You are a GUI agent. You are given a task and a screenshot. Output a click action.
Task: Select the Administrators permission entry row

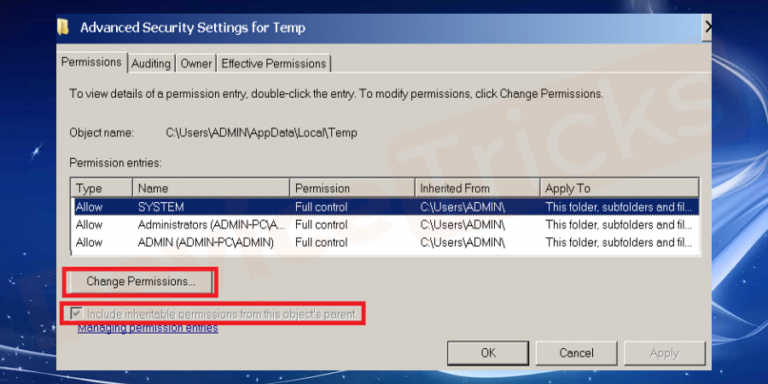click(384, 225)
